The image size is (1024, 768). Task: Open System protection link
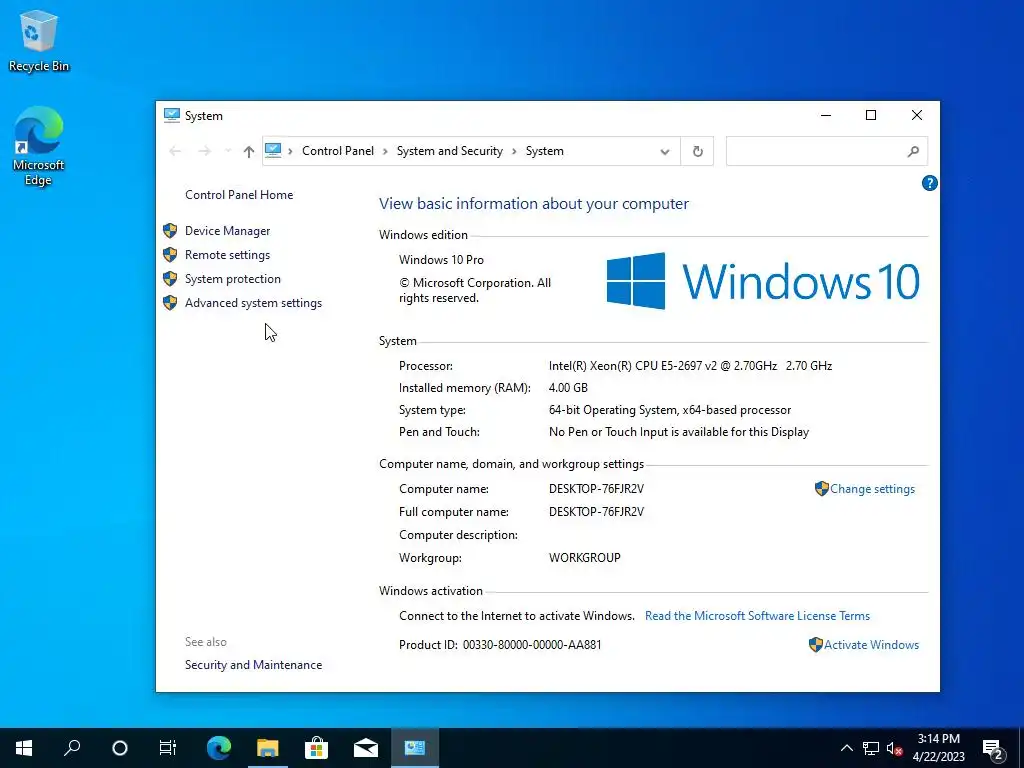tap(232, 279)
